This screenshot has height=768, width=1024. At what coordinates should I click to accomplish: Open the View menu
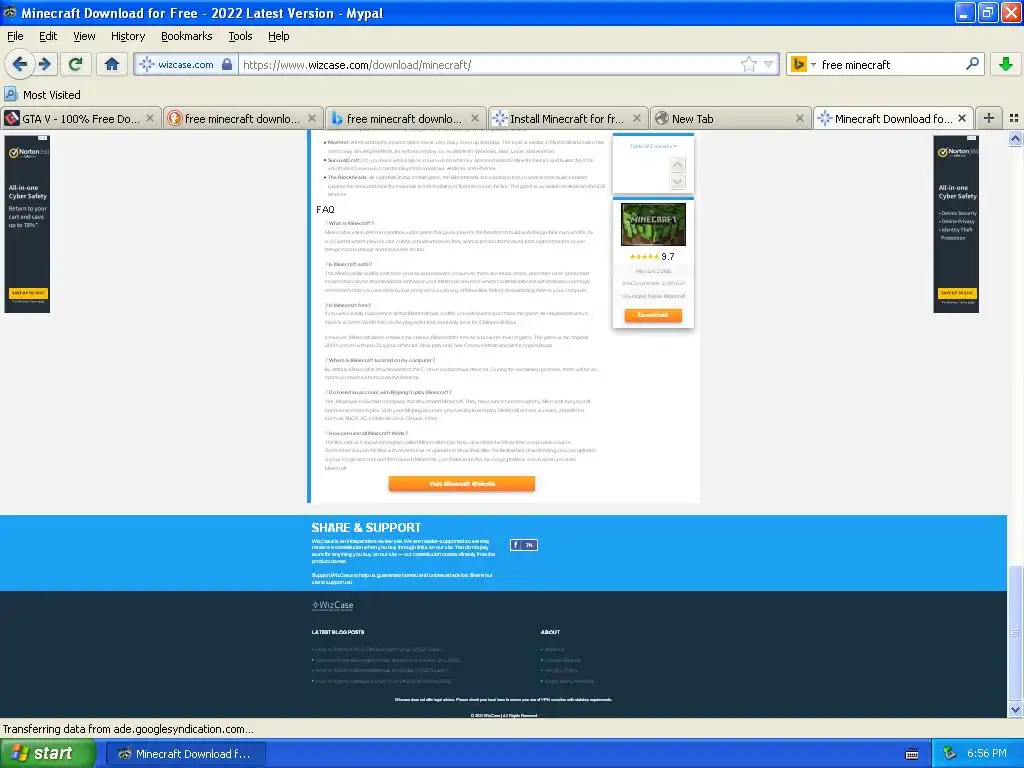[x=84, y=36]
